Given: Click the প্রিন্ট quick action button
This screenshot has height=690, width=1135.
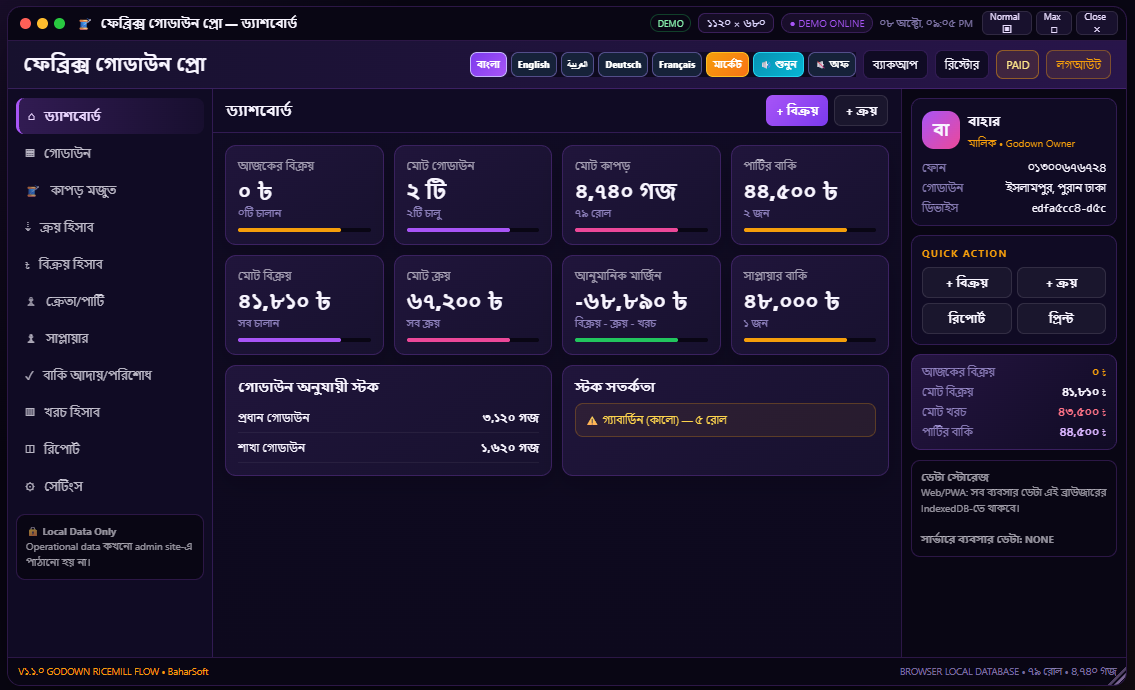Looking at the screenshot, I should point(1061,318).
